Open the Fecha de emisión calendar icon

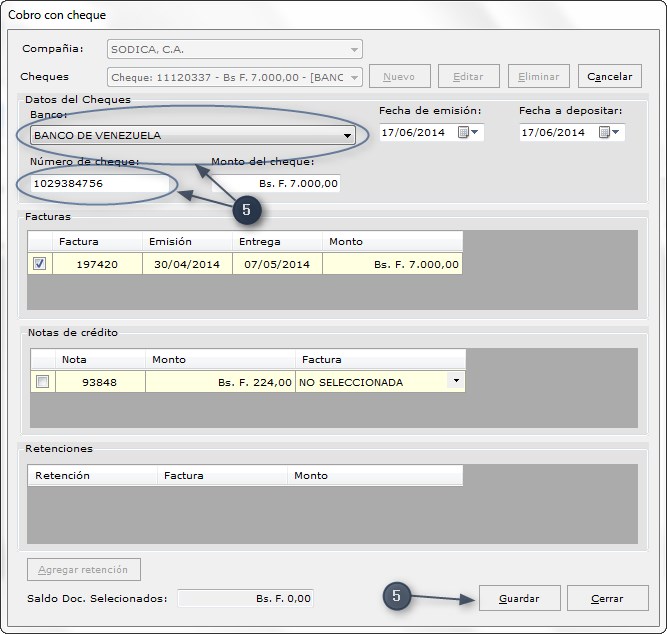(x=468, y=132)
